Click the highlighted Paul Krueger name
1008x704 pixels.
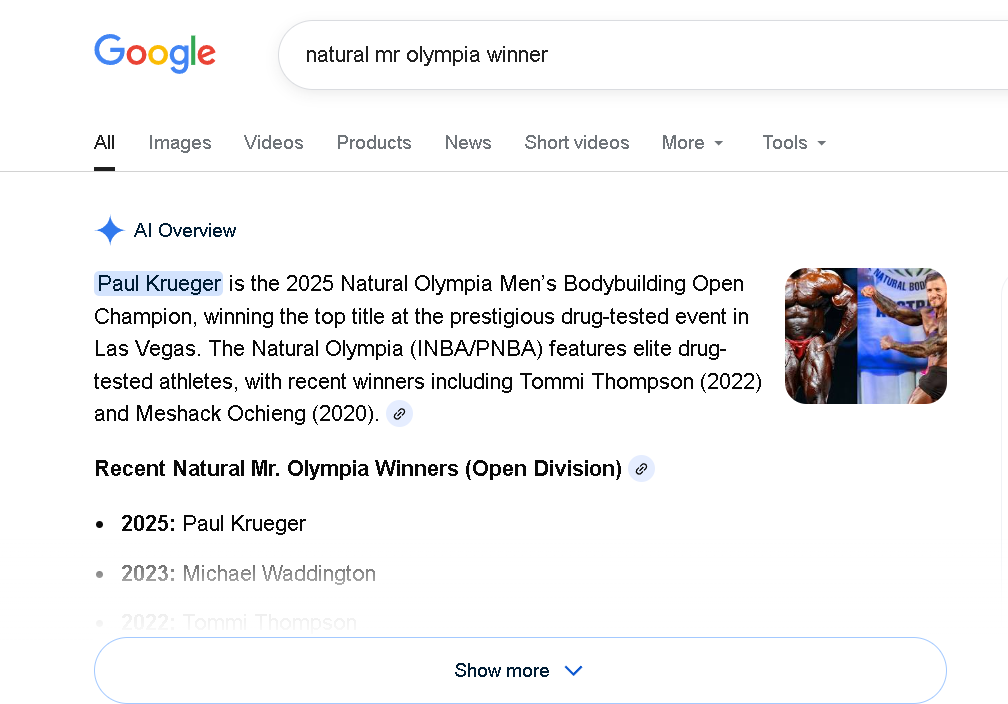[159, 284]
